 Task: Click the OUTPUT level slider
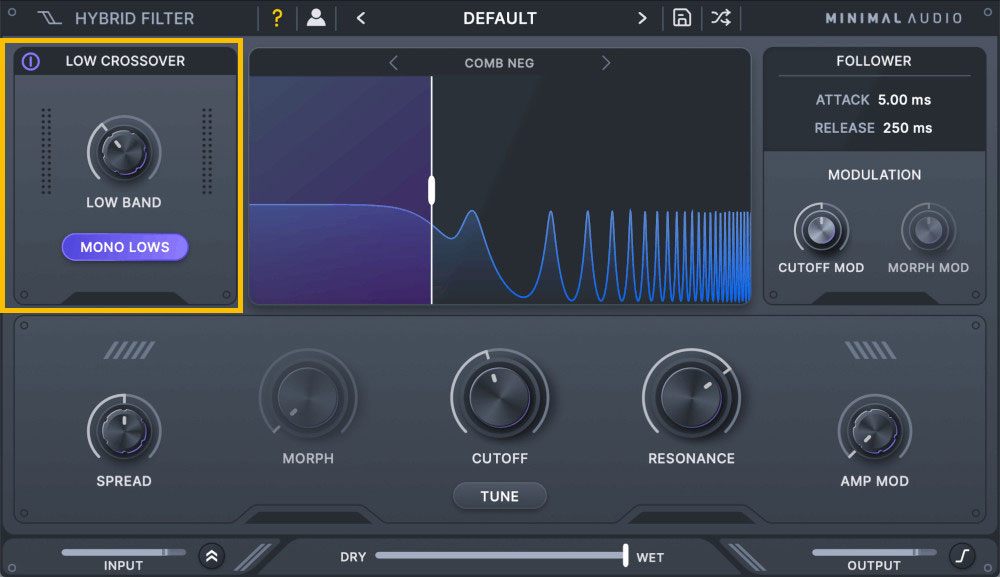click(x=874, y=552)
